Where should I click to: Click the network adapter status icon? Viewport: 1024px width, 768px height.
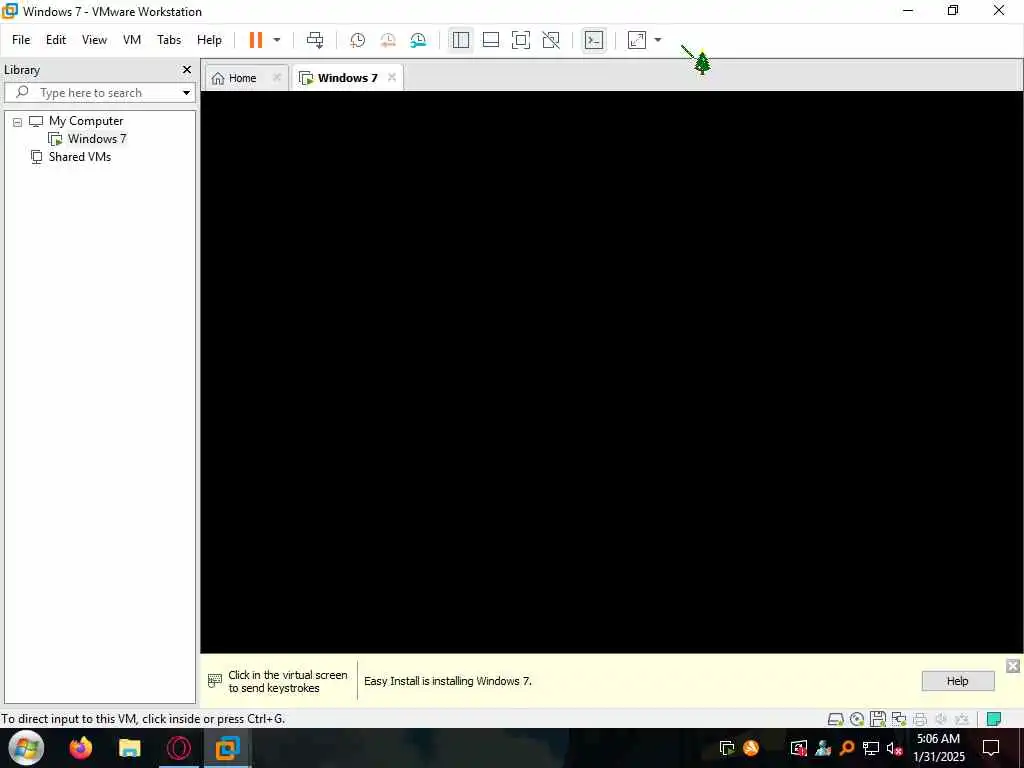[x=899, y=719]
